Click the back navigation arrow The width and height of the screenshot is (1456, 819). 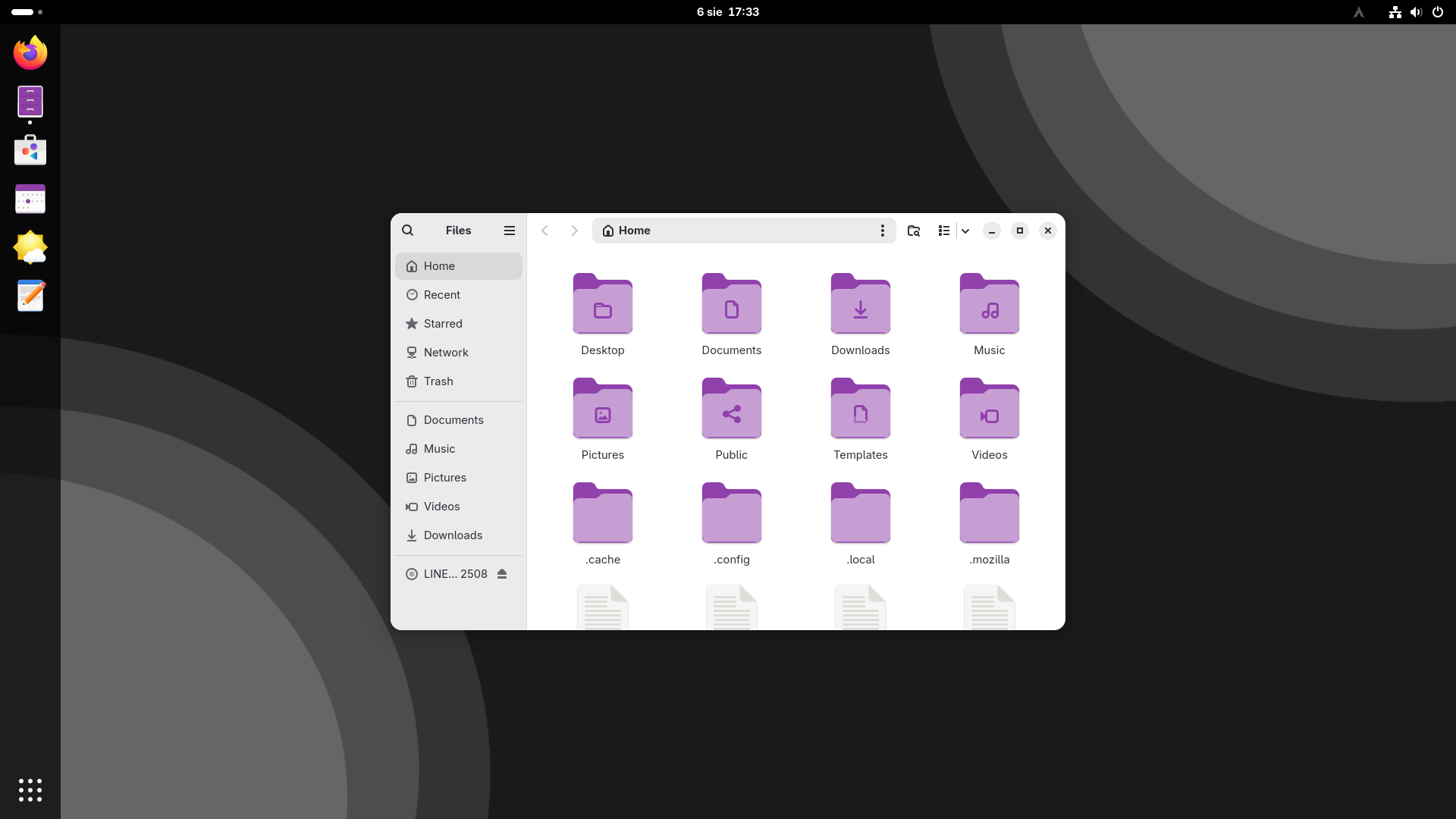pyautogui.click(x=544, y=231)
